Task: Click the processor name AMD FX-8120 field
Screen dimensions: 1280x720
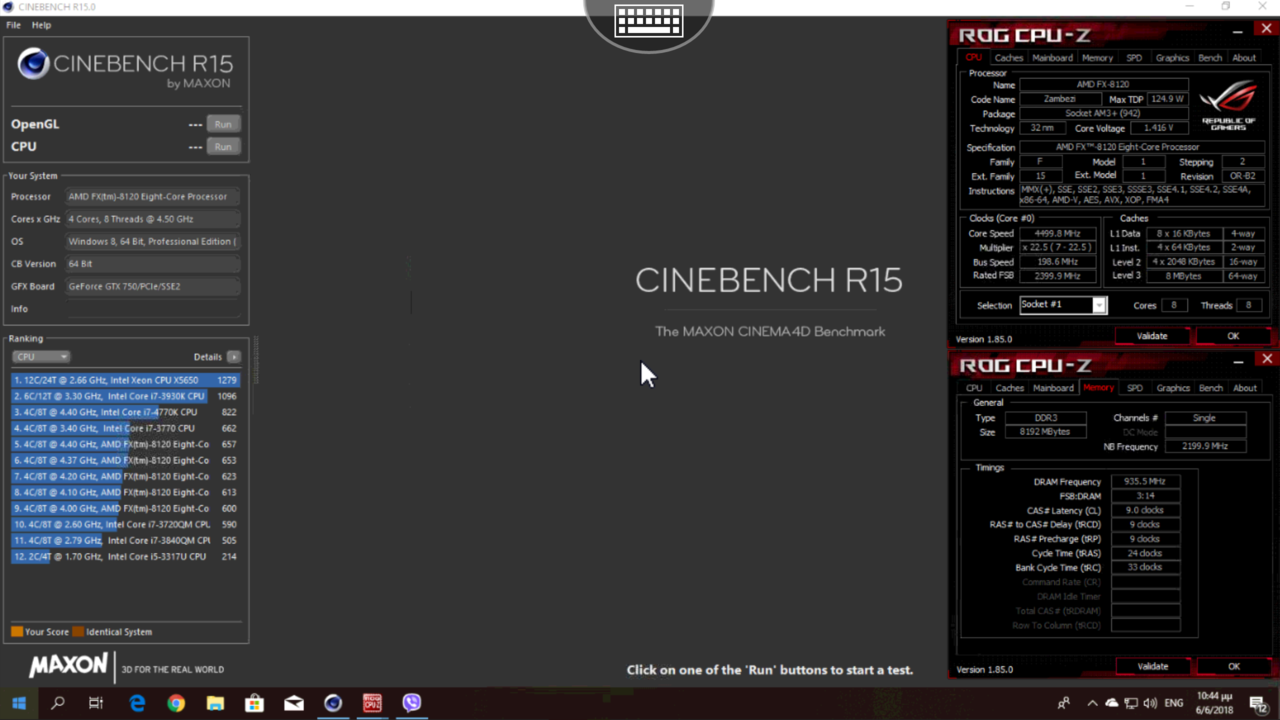Action: point(1103,85)
